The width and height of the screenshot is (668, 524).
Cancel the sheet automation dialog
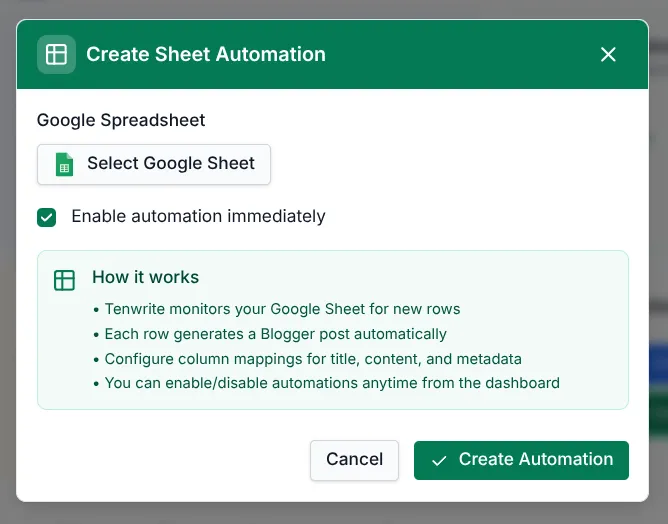[354, 460]
